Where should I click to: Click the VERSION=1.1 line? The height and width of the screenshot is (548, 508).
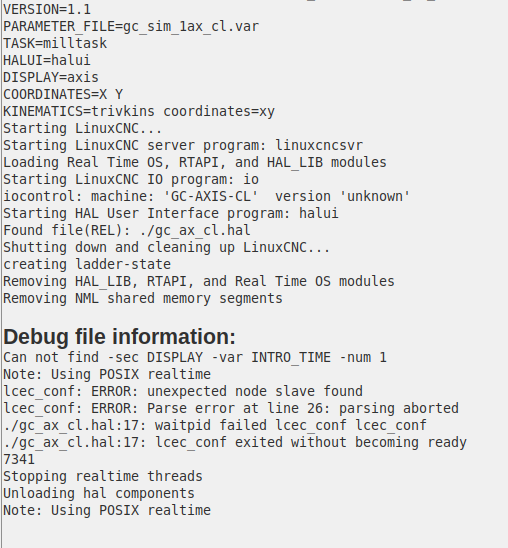click(x=47, y=9)
